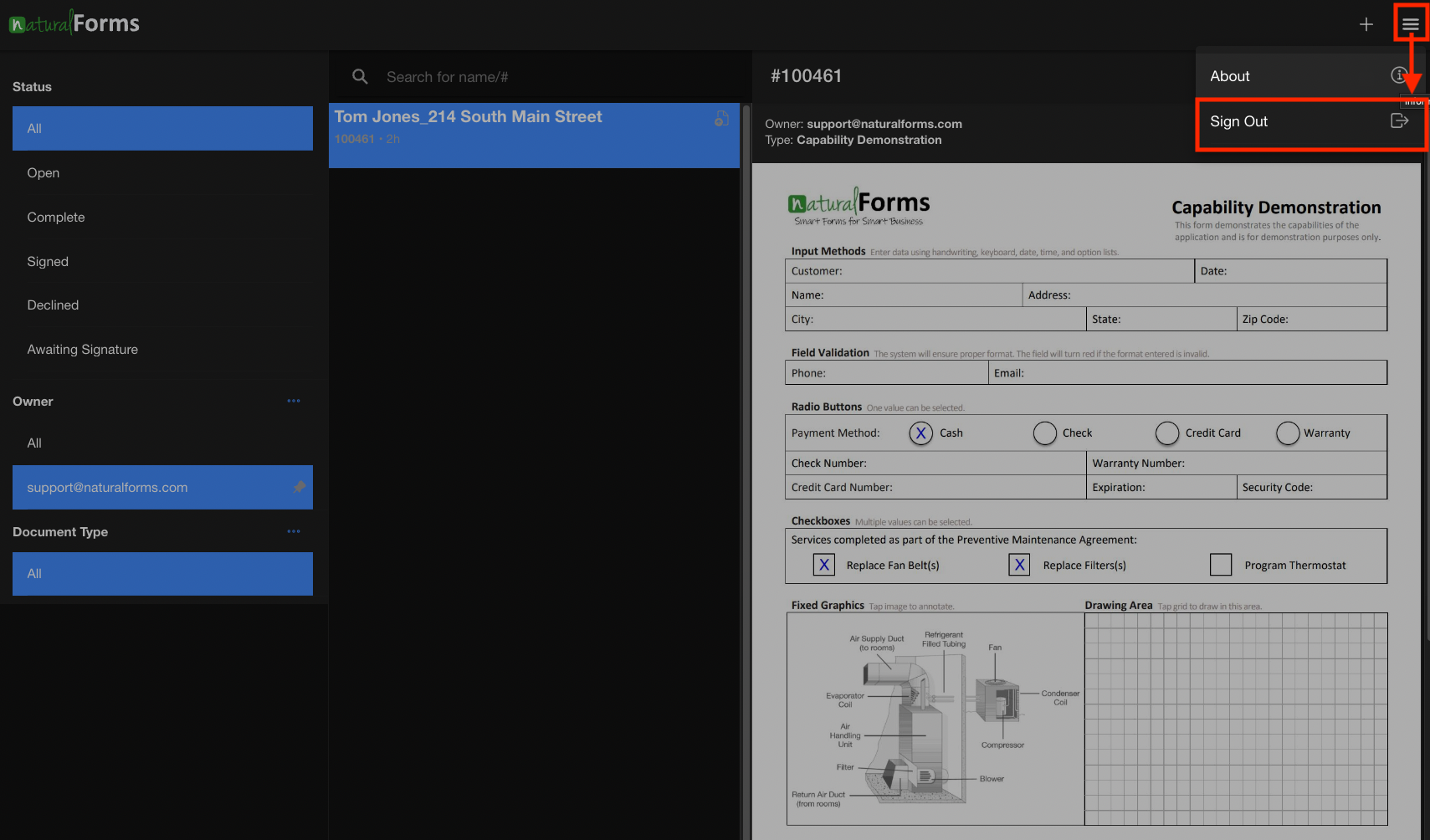
Task: Expand the Owner more options dots
Action: [294, 401]
